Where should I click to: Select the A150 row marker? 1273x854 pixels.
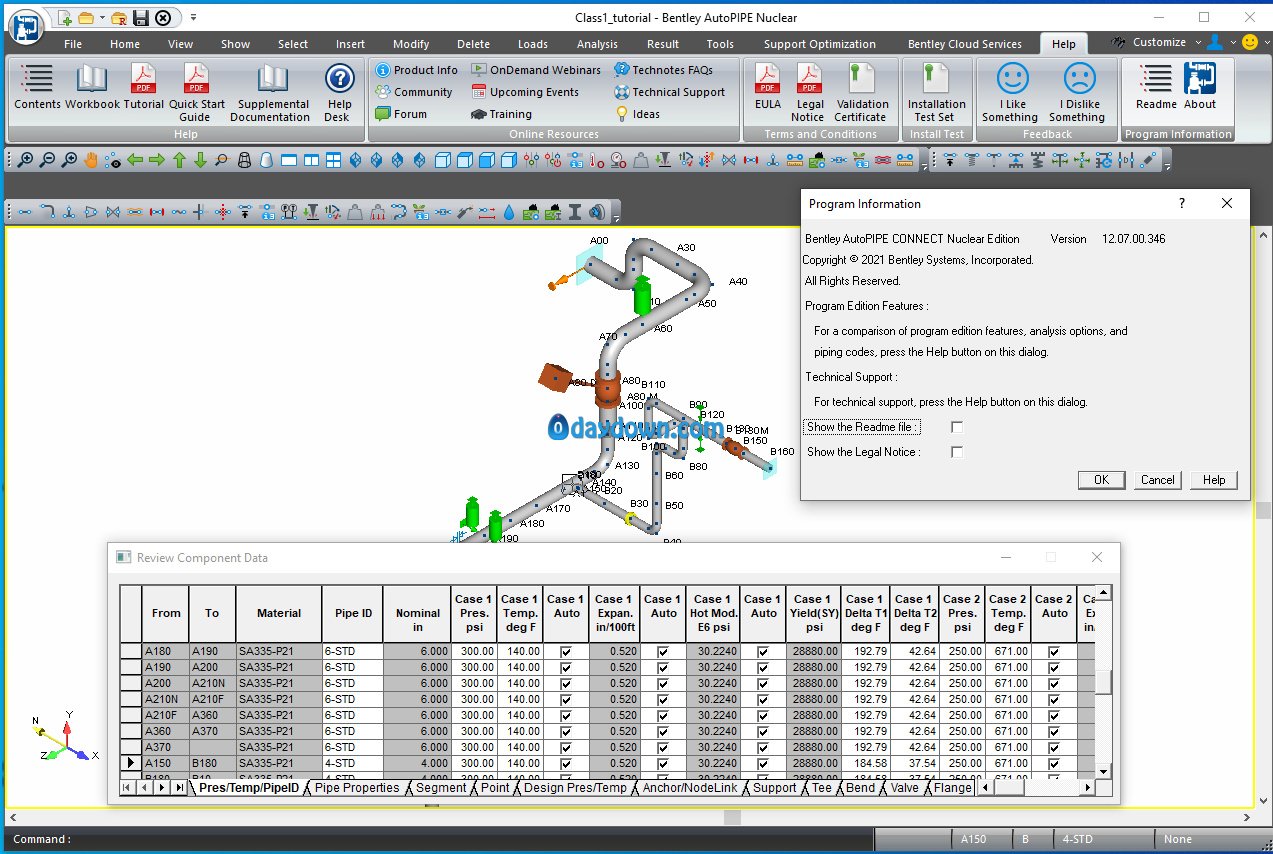[131, 763]
